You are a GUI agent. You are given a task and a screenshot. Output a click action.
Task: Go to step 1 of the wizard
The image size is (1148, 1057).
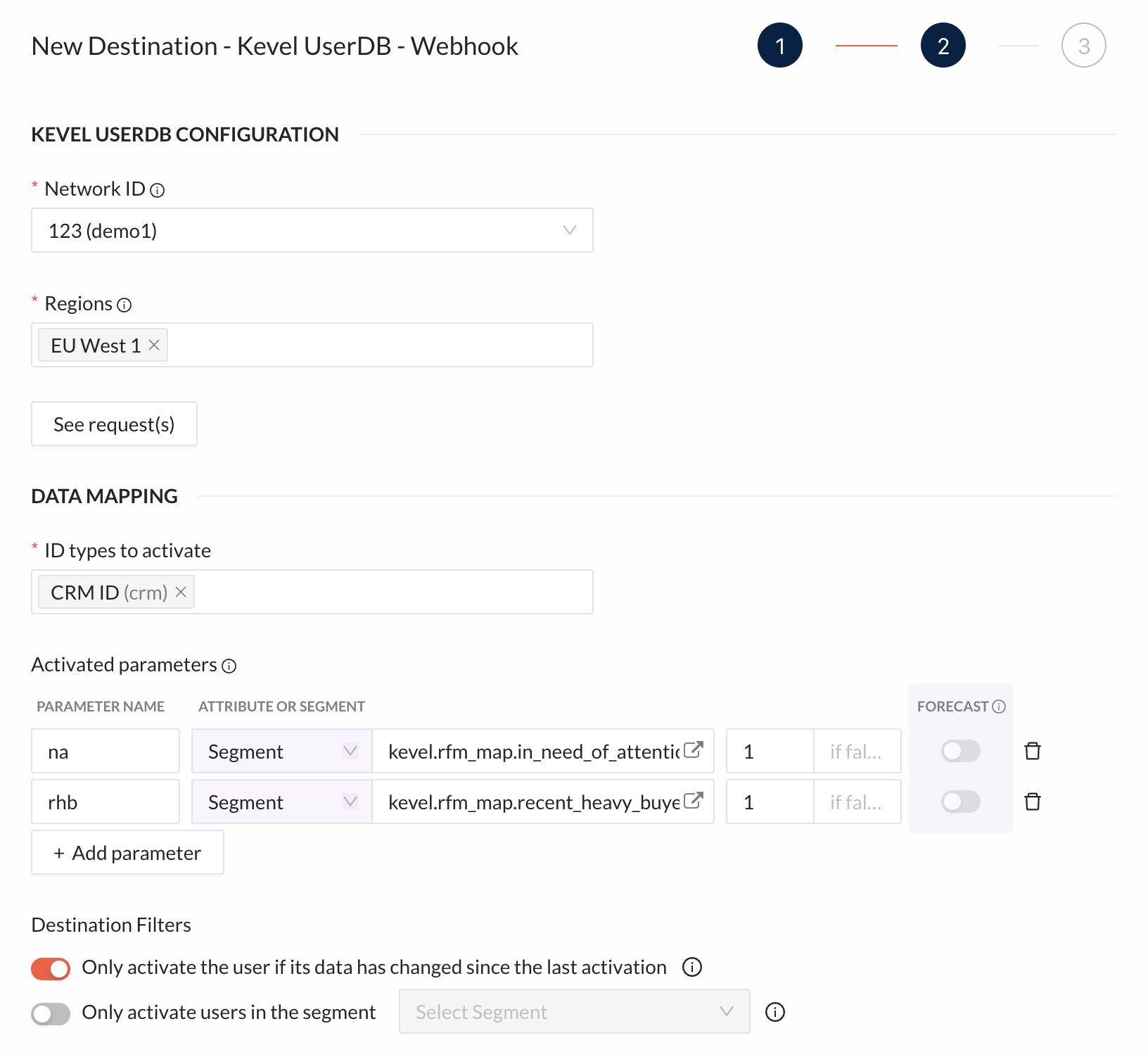[x=780, y=46]
